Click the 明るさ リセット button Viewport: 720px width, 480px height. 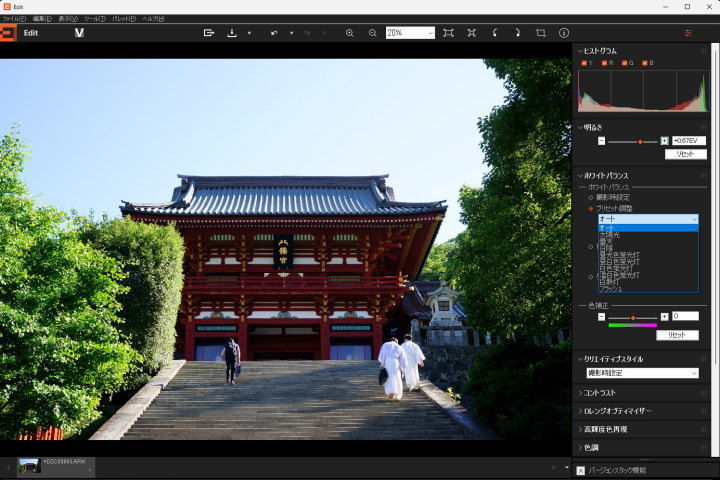tap(686, 154)
